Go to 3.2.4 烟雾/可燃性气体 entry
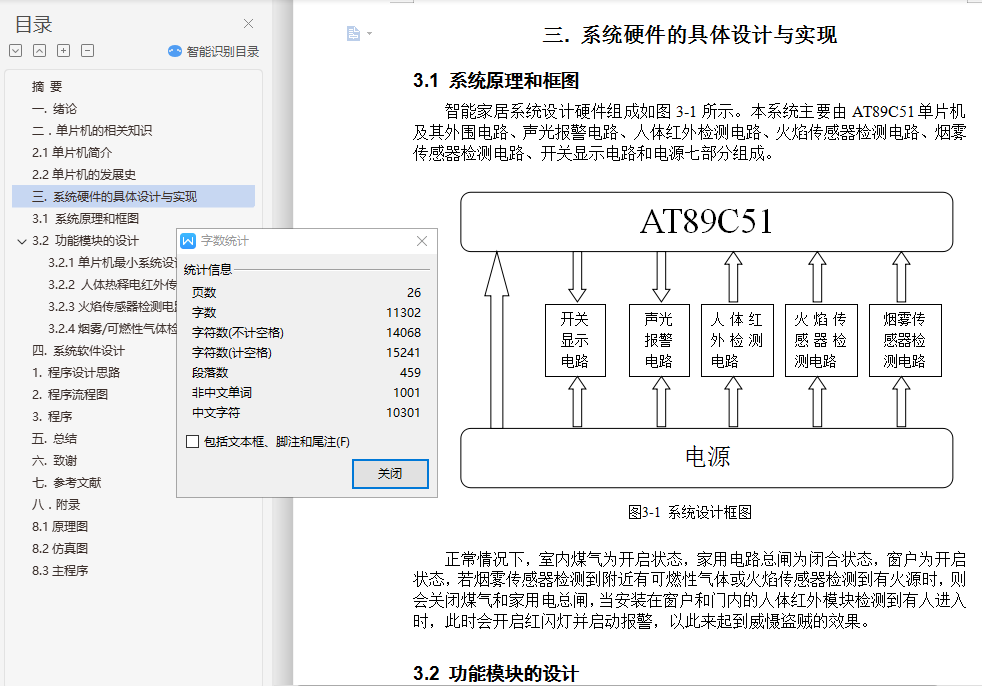982x686 pixels. coord(113,328)
